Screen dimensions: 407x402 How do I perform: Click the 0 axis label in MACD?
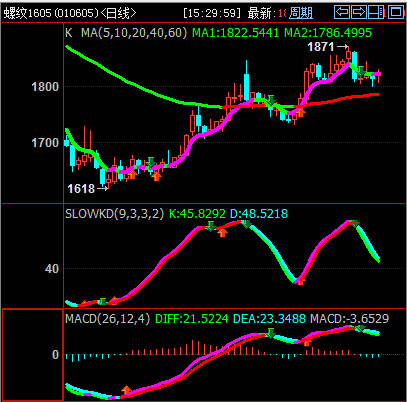(x=55, y=355)
